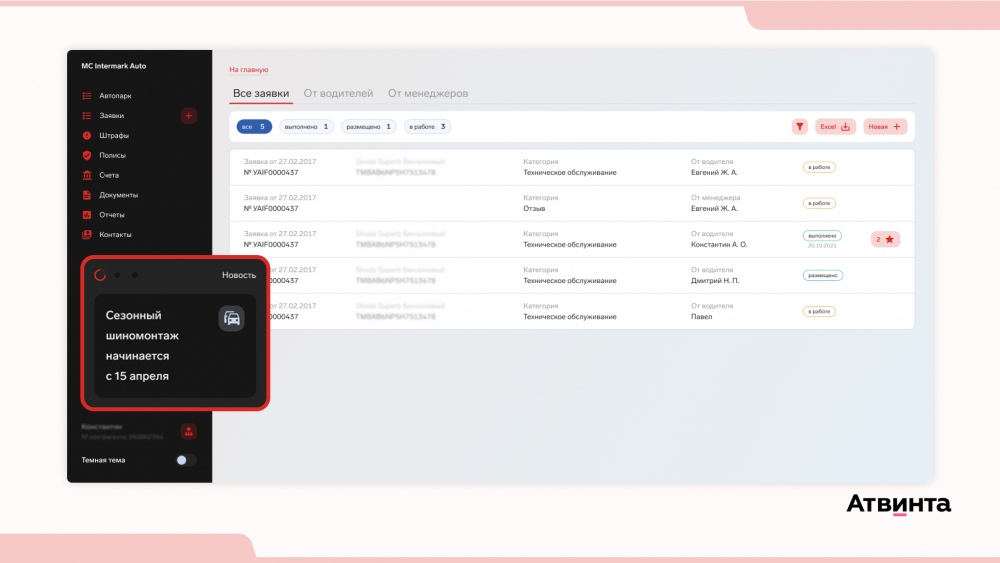Open request from driver Константин А. О.
This screenshot has width=1000, height=563.
tap(571, 239)
